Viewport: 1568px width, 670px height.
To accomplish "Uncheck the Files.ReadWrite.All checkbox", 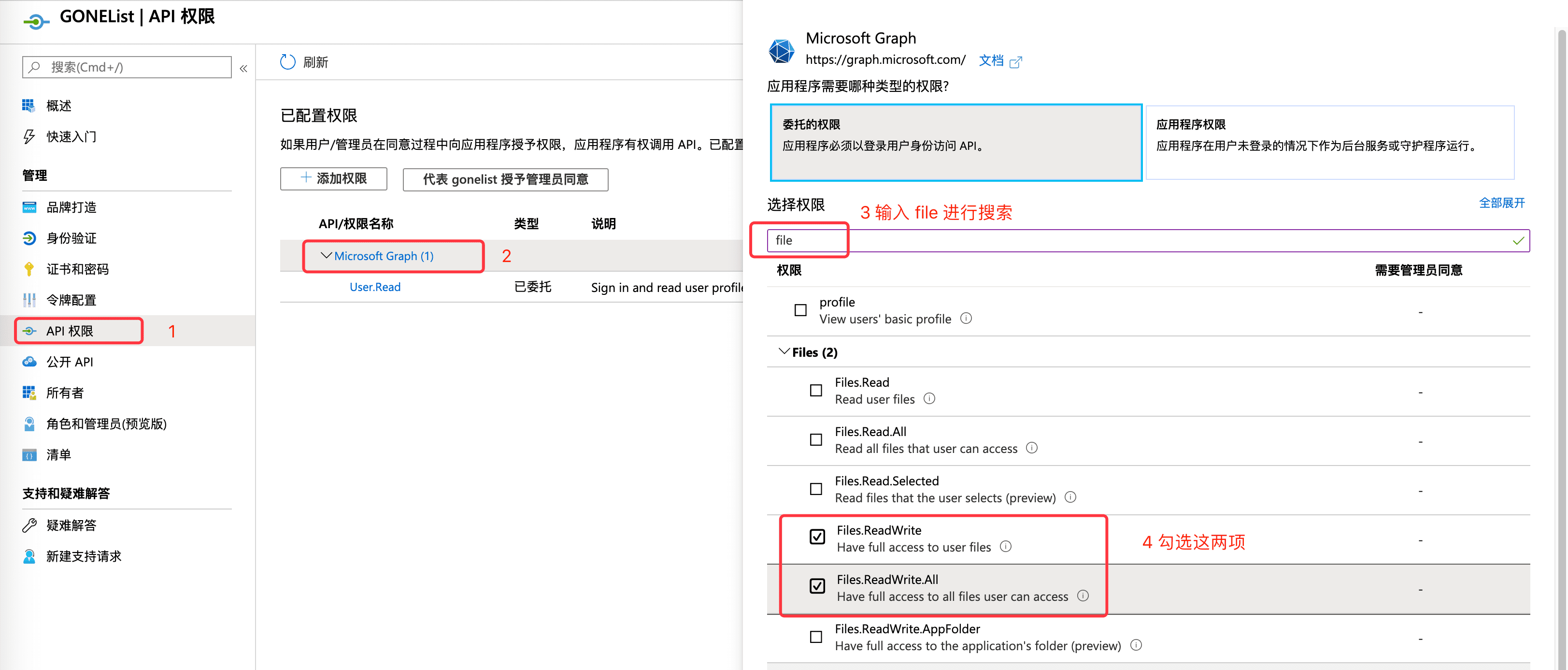I will (x=817, y=586).
